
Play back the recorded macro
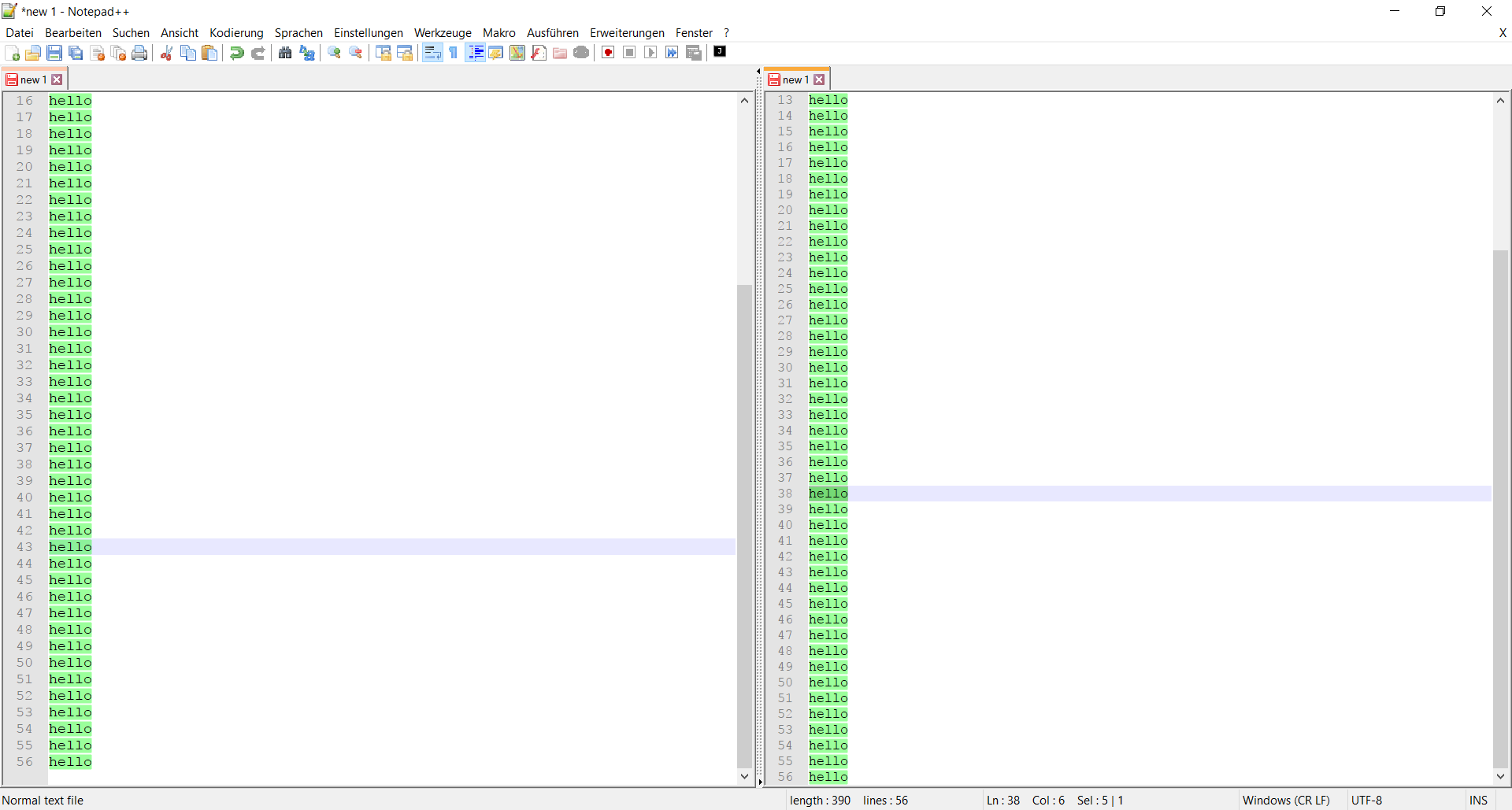pos(650,52)
